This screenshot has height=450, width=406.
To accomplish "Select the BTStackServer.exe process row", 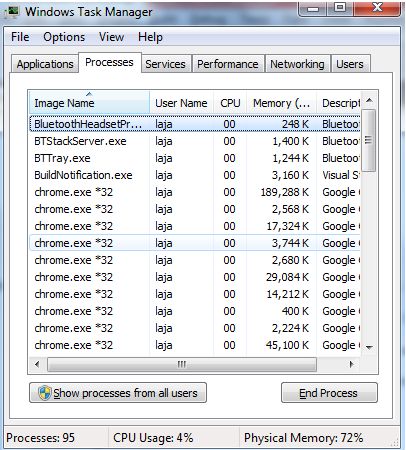I will pyautogui.click(x=195, y=141).
